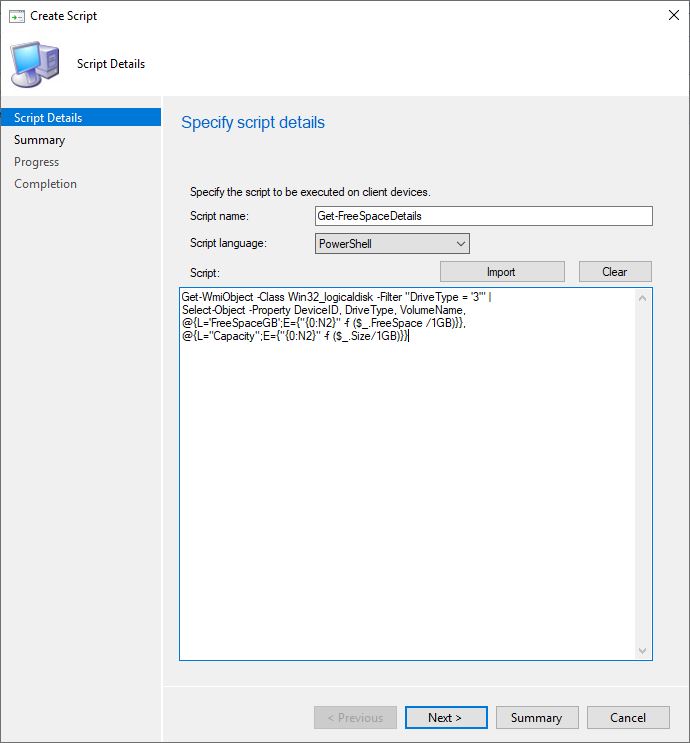Click the computer icon in the header
This screenshot has width=690, height=743.
pyautogui.click(x=33, y=64)
